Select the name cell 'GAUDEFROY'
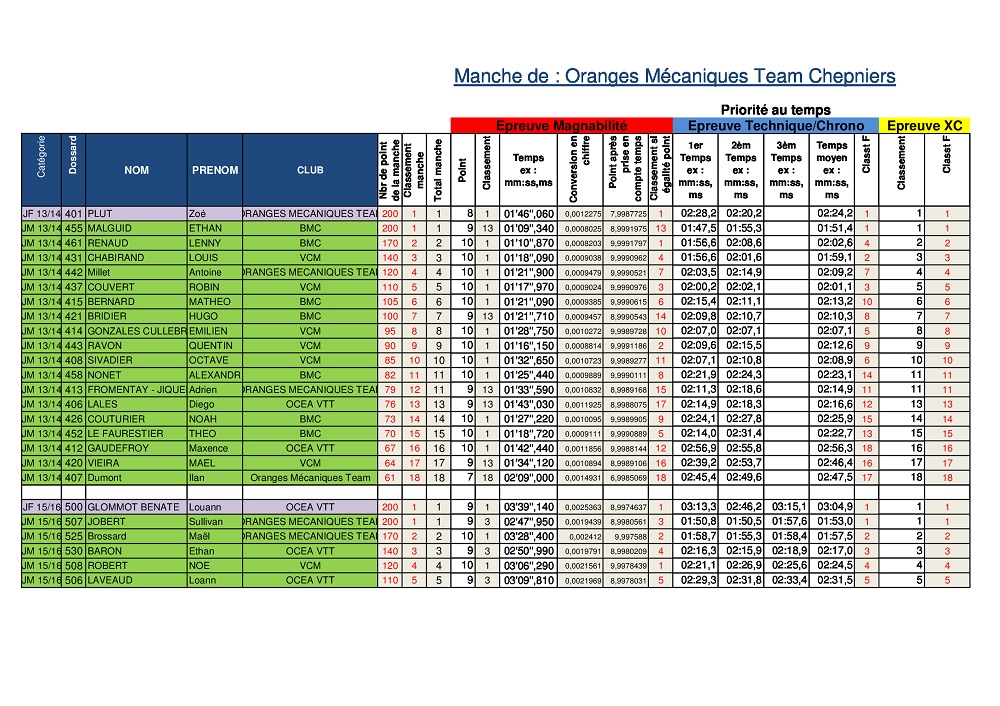 point(136,448)
